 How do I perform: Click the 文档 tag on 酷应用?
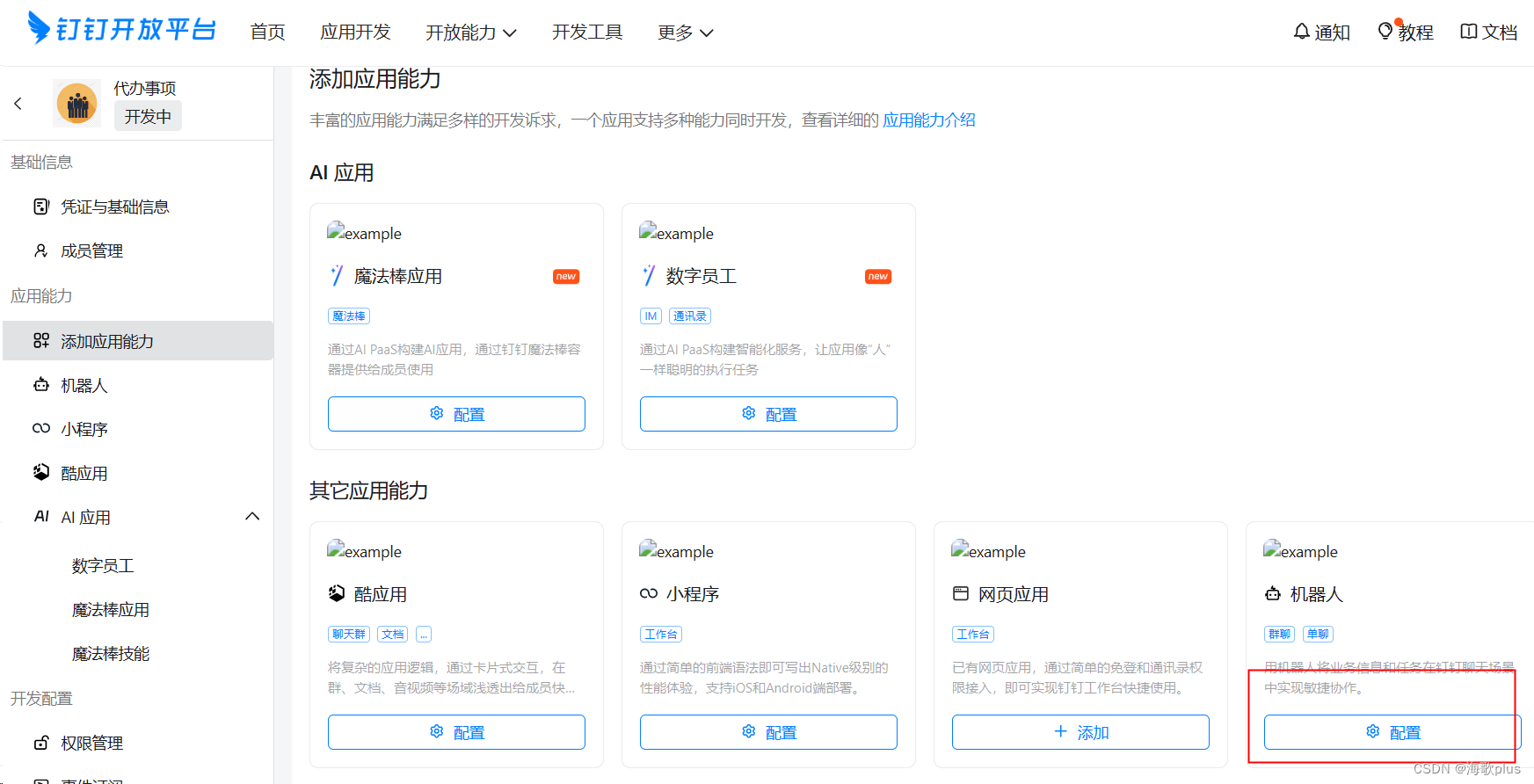point(393,635)
